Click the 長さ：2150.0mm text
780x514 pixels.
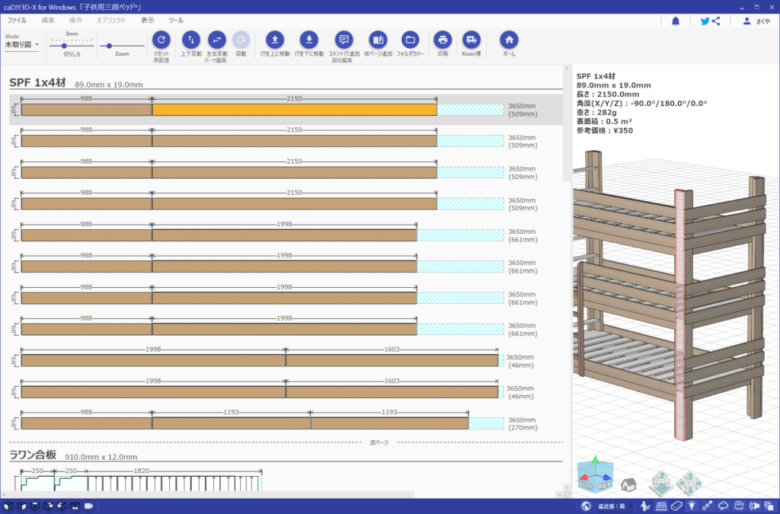coord(608,94)
